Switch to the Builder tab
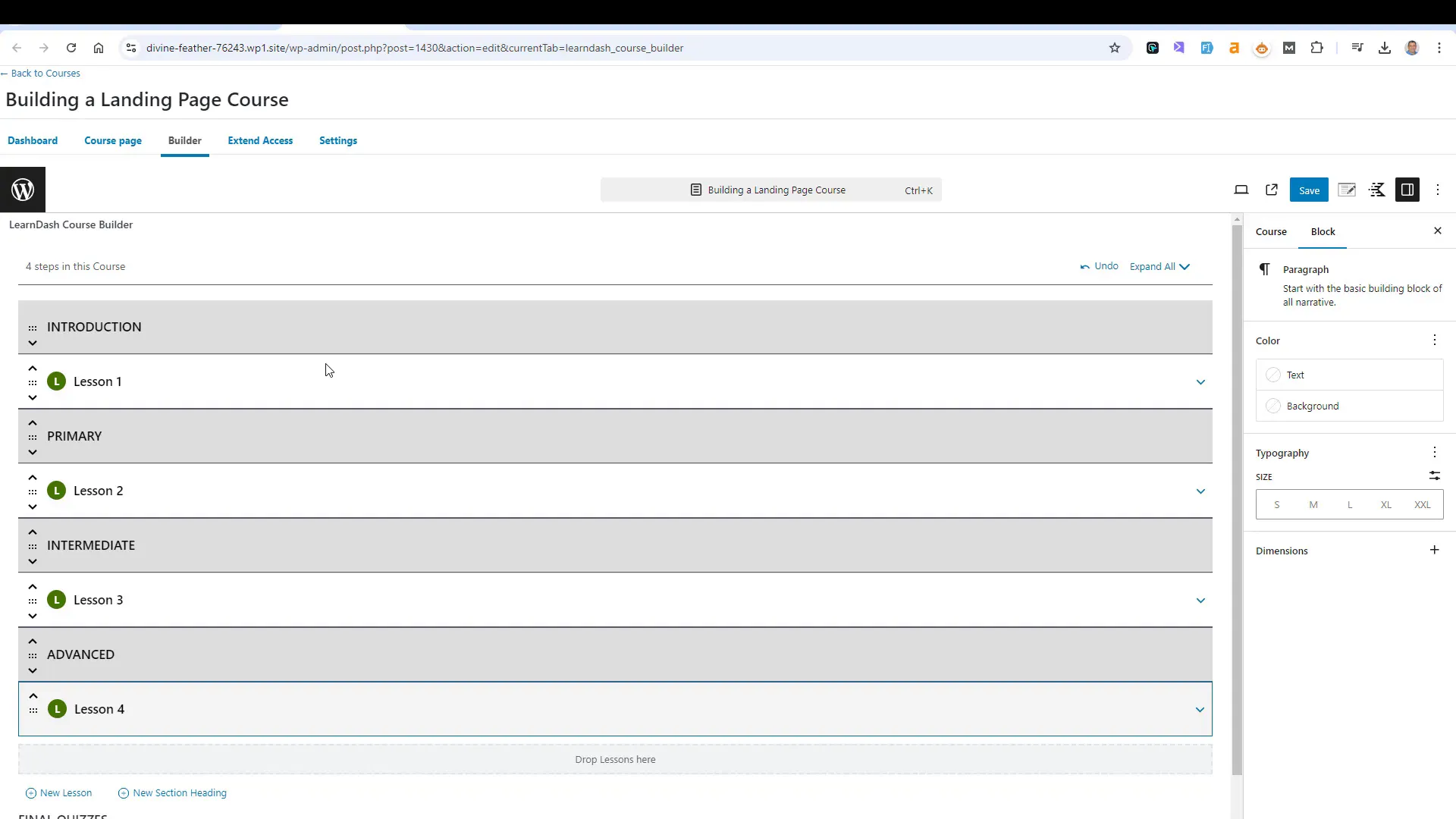 click(x=185, y=140)
